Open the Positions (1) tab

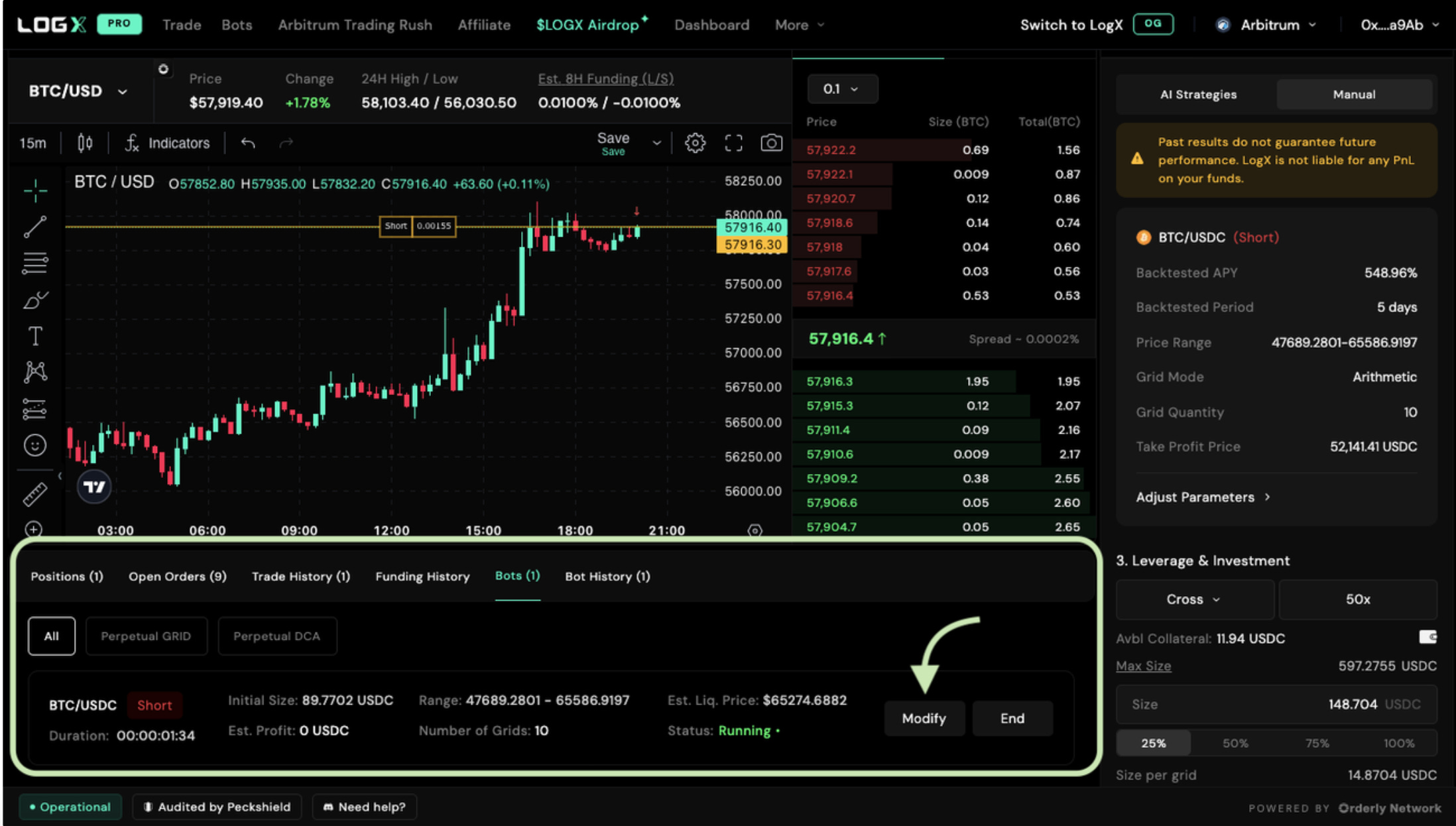67,576
